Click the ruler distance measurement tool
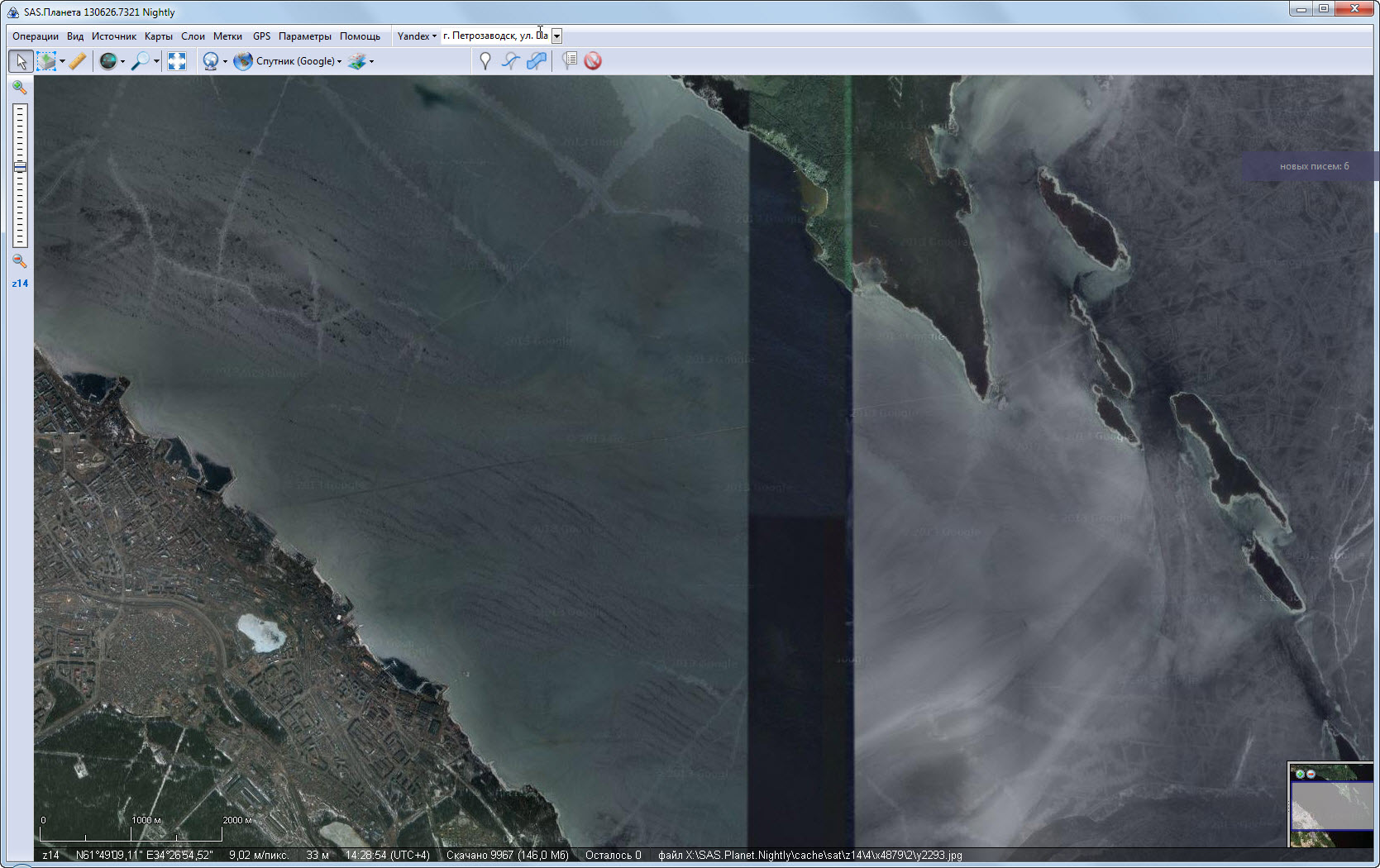 78,61
